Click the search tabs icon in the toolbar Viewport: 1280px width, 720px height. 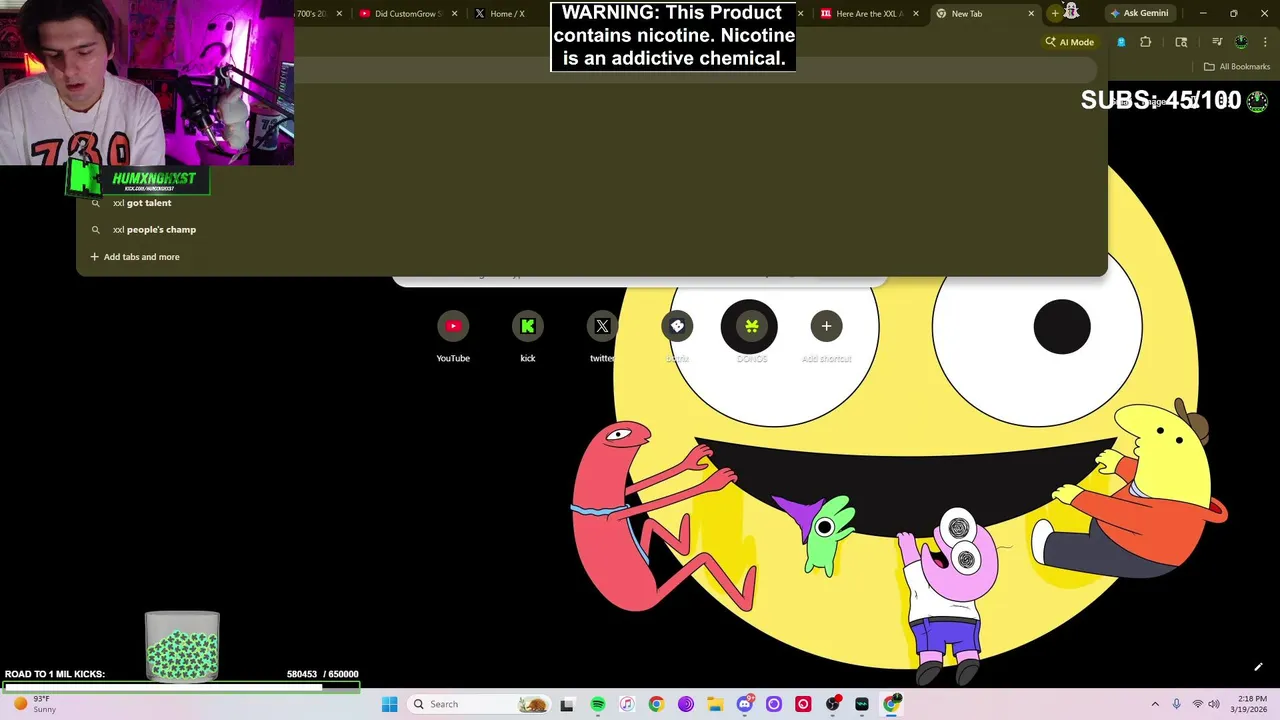point(1181,42)
